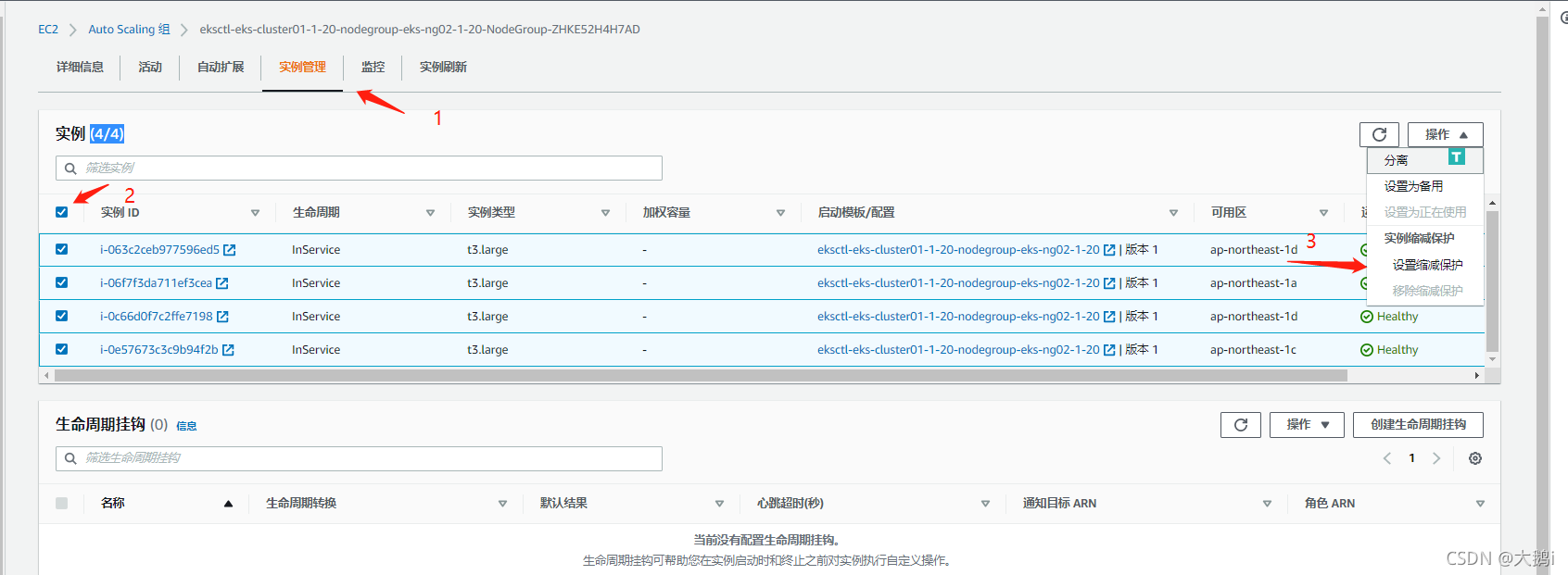Click search icon in 筛选实例 field
The image size is (1568, 575).
70,169
